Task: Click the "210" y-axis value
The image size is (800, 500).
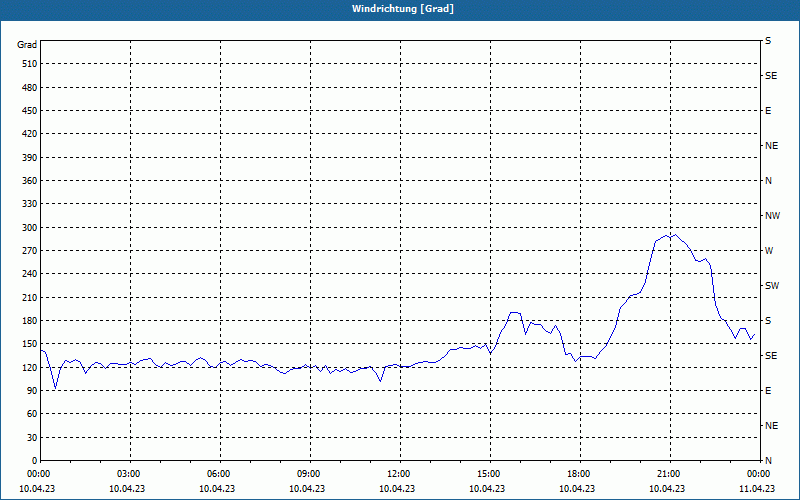Action: pyautogui.click(x=30, y=297)
